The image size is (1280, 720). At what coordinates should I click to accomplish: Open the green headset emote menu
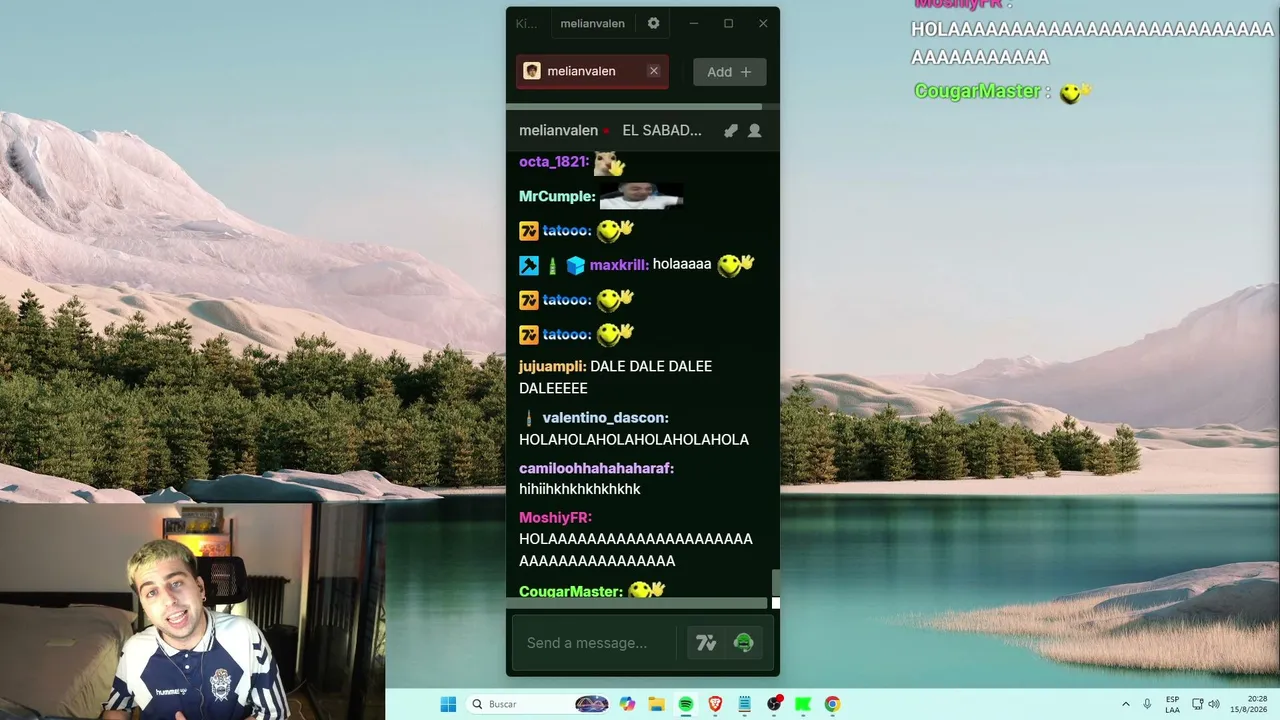pyautogui.click(x=743, y=643)
